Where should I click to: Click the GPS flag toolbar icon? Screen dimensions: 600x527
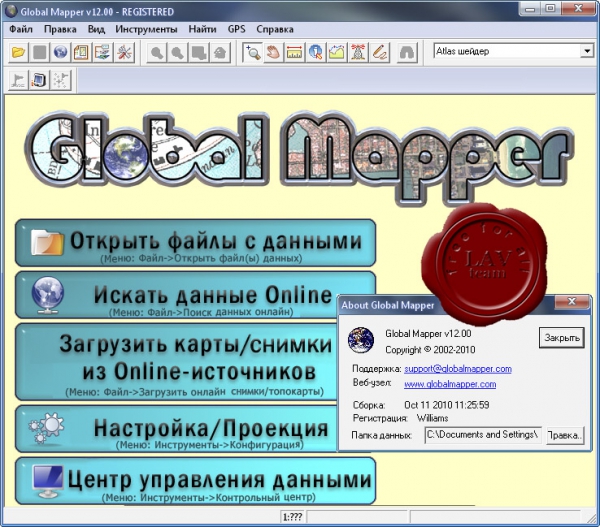click(18, 80)
